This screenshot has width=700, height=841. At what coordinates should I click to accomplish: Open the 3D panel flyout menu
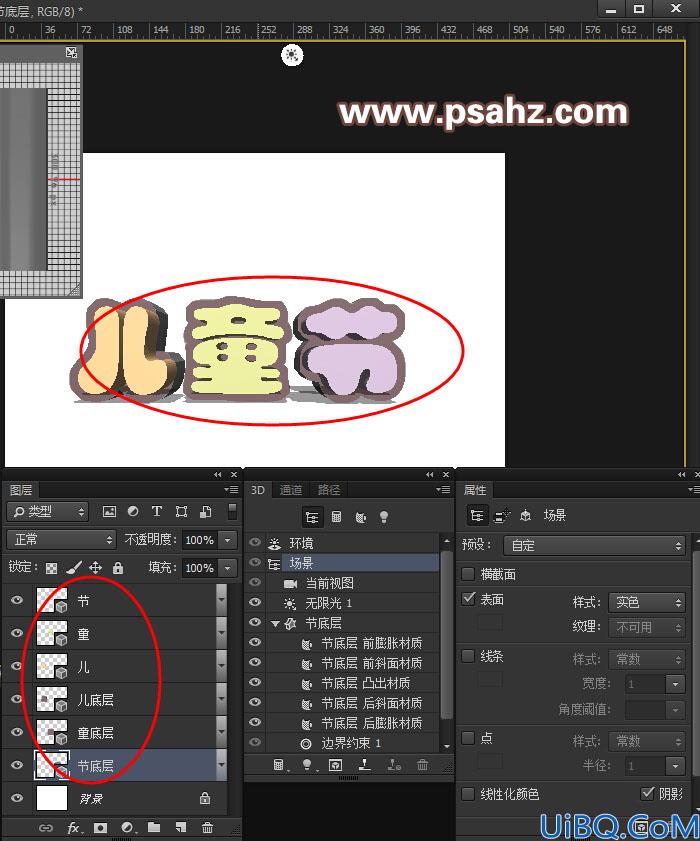(443, 490)
